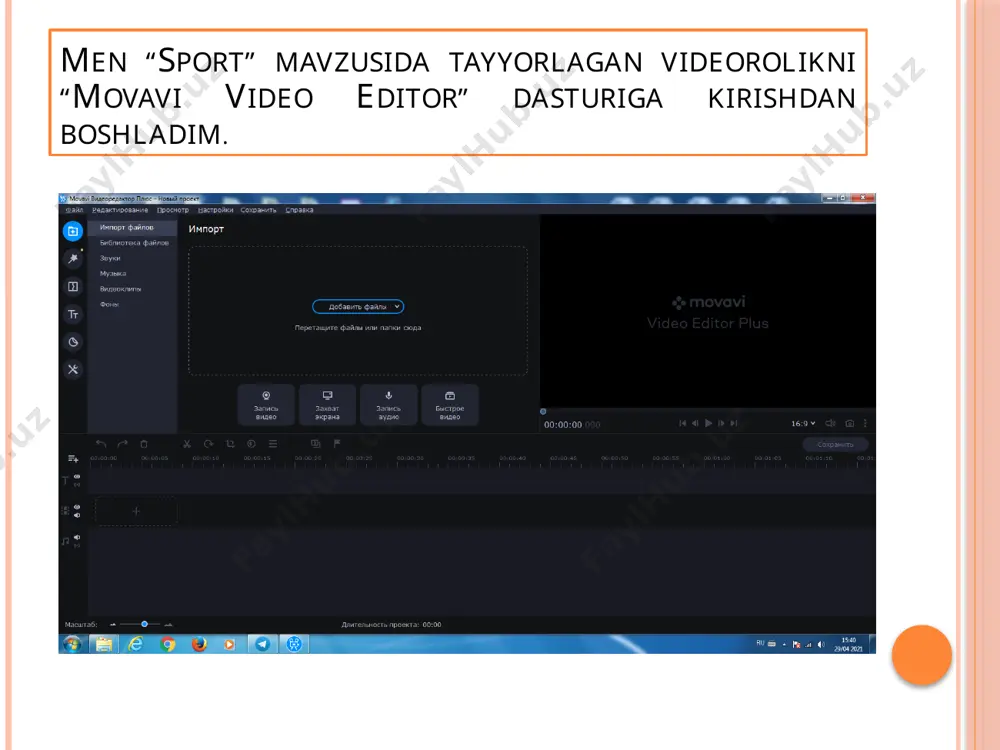
Task: Click the video track filmstrip icon
Action: tap(65, 511)
